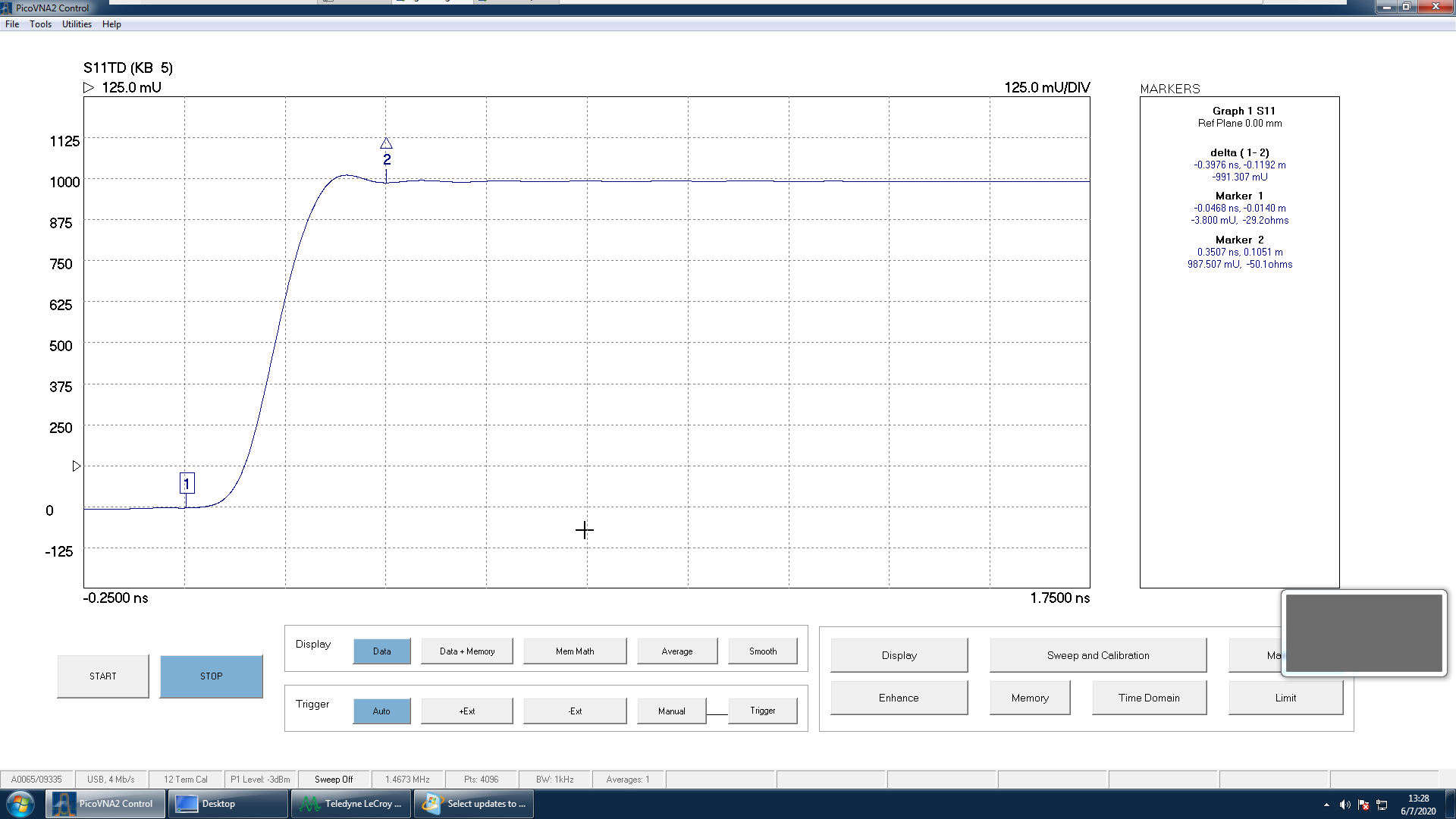The height and width of the screenshot is (819, 1456).
Task: Select Mem Math display mode
Action: click(575, 651)
